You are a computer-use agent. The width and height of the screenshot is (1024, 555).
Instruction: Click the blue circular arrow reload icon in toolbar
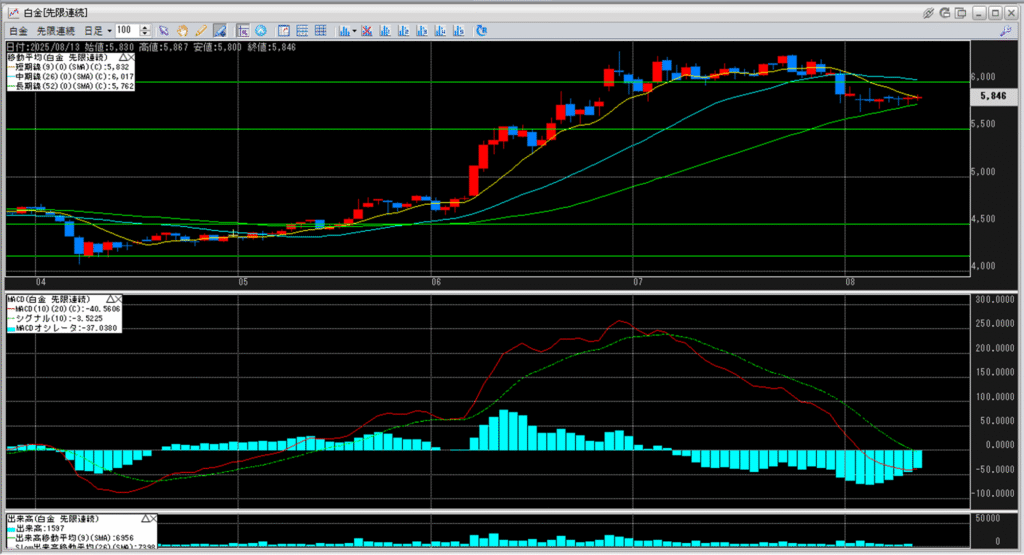click(x=482, y=31)
